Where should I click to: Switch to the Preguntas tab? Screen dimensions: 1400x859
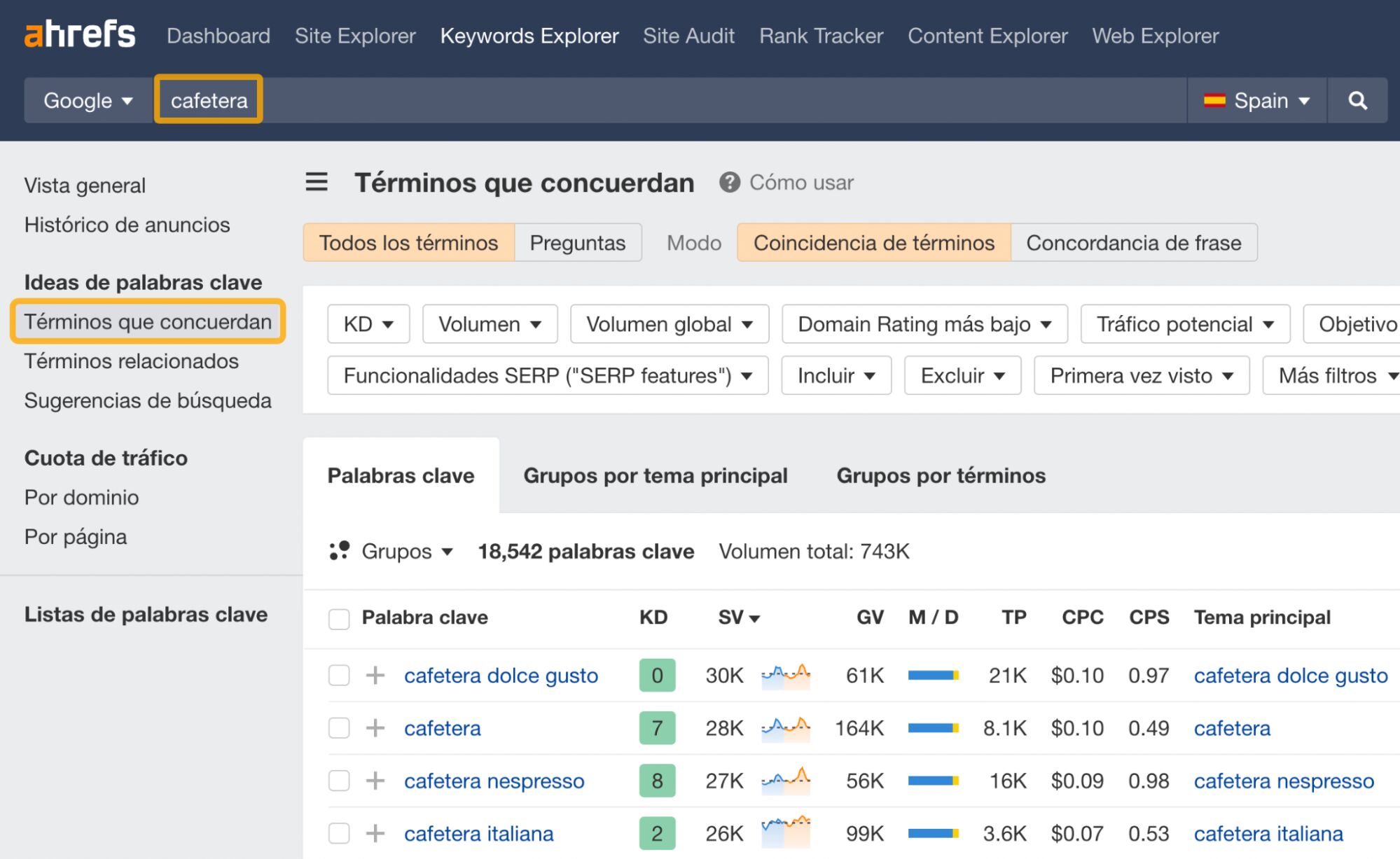(577, 242)
